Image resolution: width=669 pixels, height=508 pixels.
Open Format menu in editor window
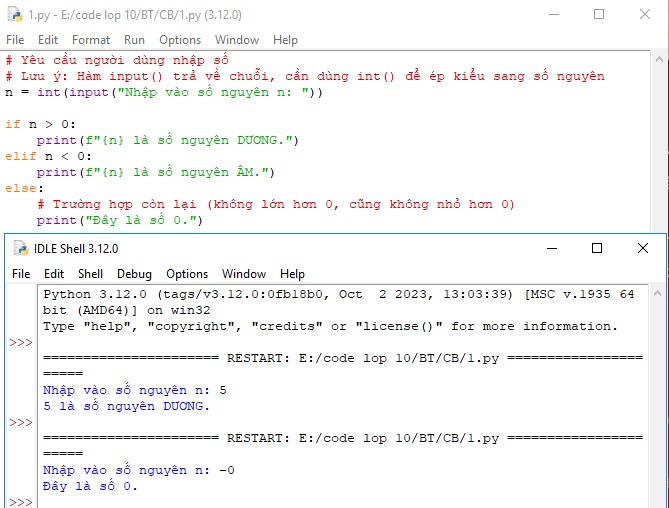[91, 40]
